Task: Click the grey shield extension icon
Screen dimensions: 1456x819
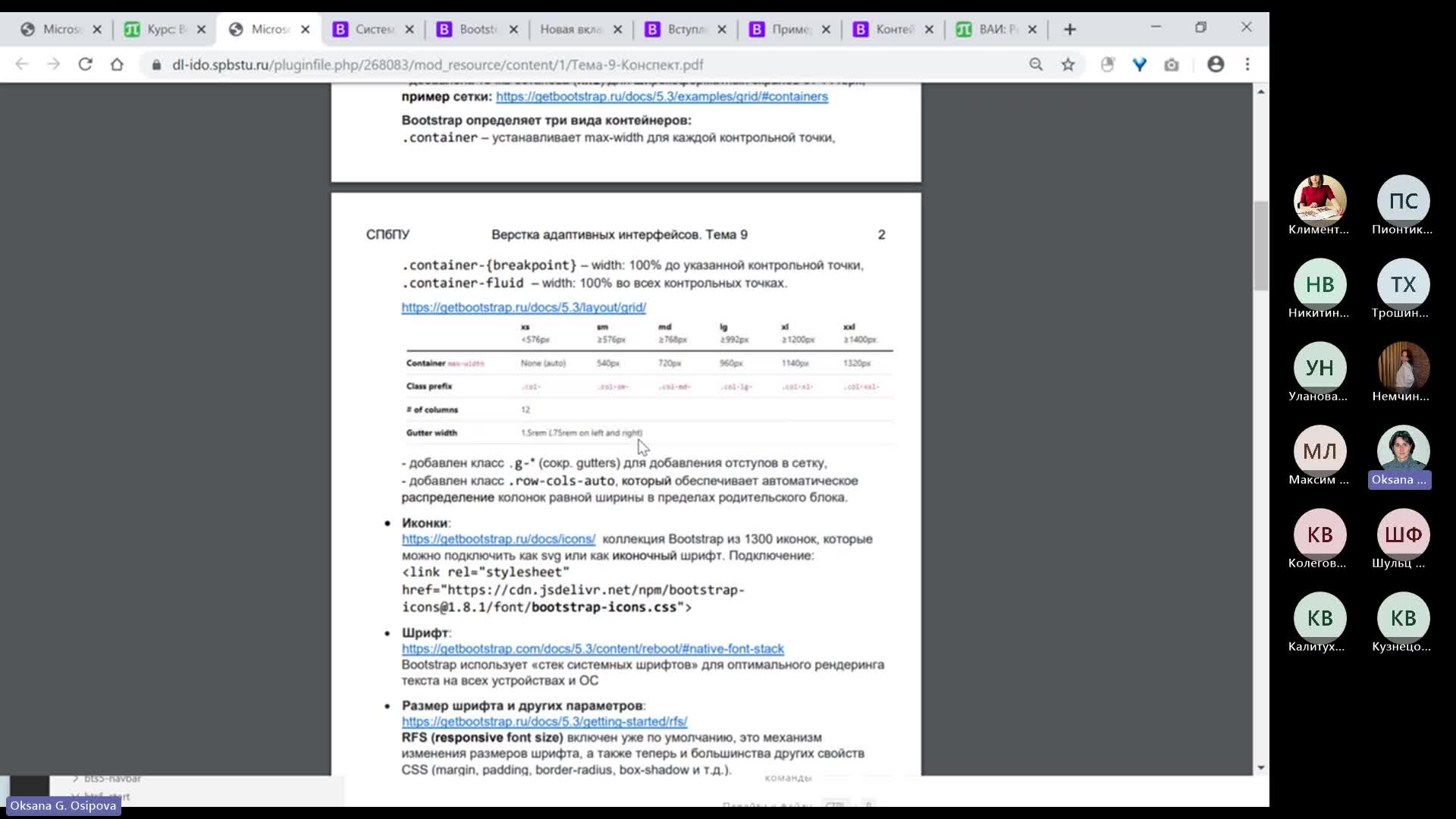Action: 1108,64
